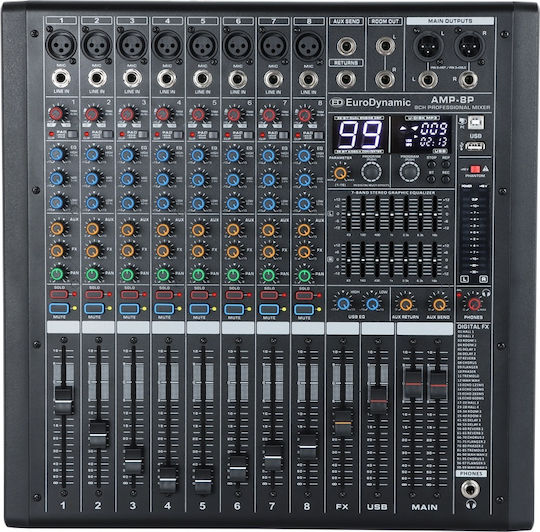The width and height of the screenshot is (540, 532).
Task: Grab the channel 1 fader cap
Action: tap(63, 400)
